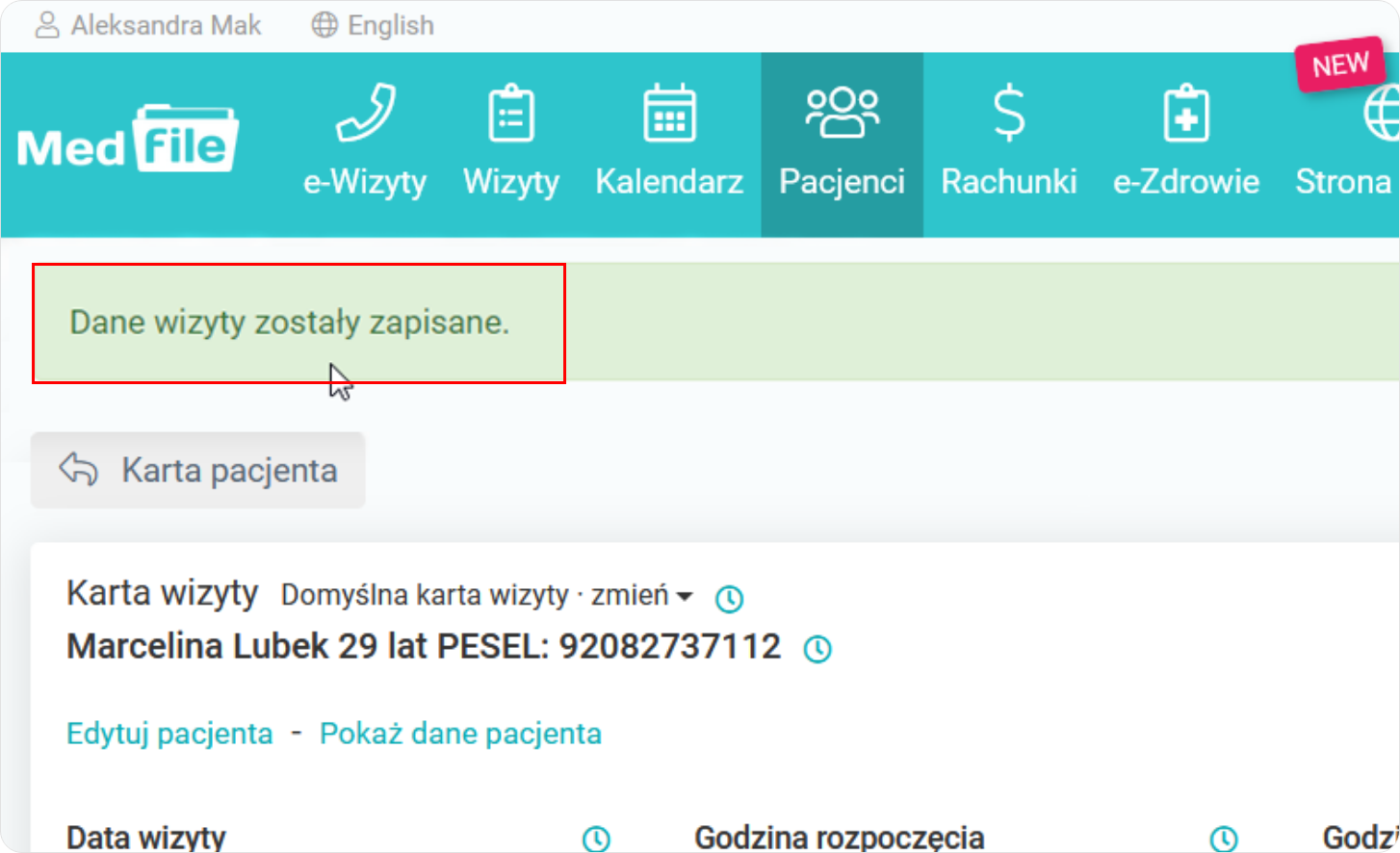Viewport: 1400px width, 853px height.
Task: Click the globe language icon
Action: click(324, 25)
